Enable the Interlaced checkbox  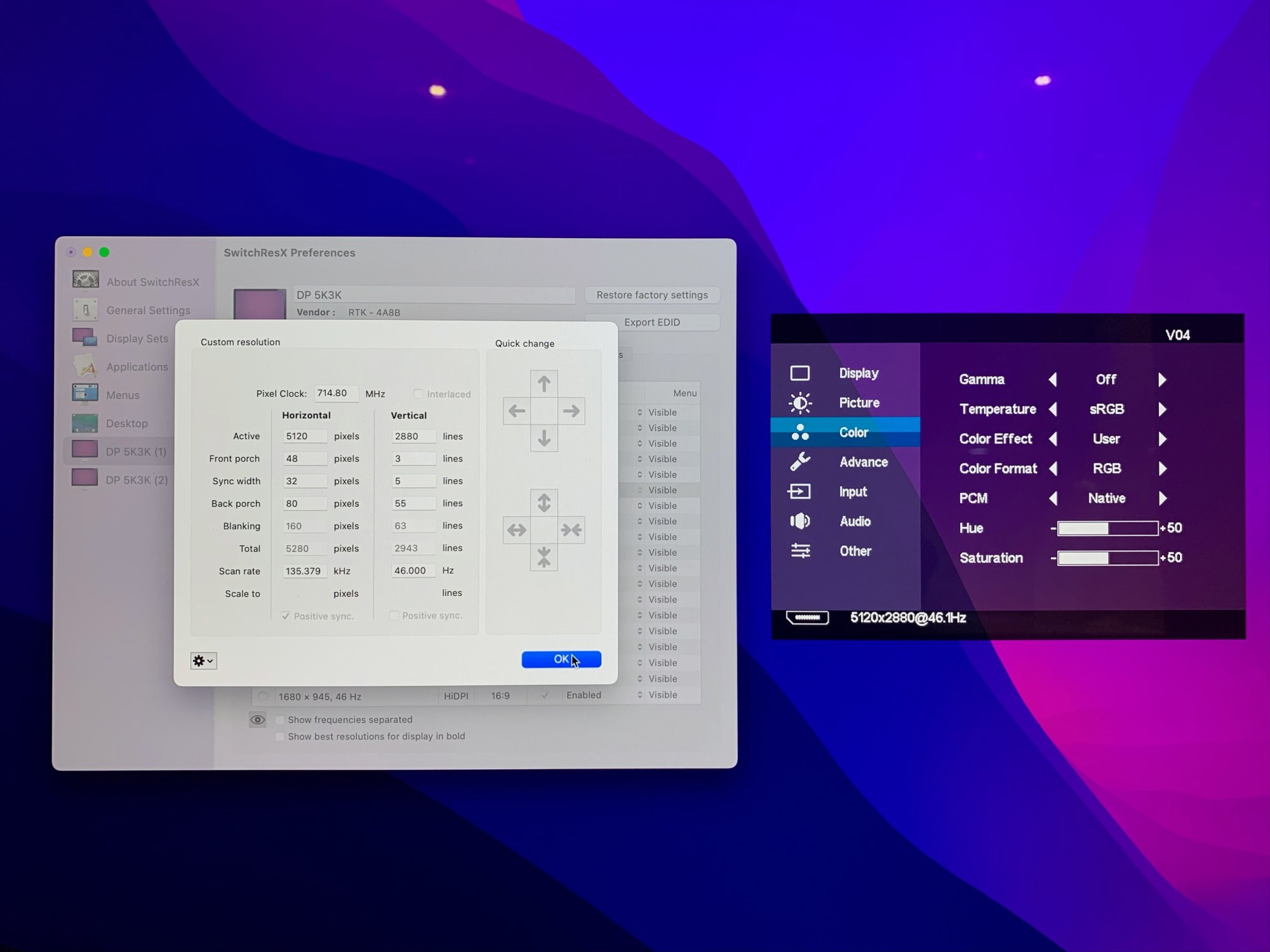418,394
